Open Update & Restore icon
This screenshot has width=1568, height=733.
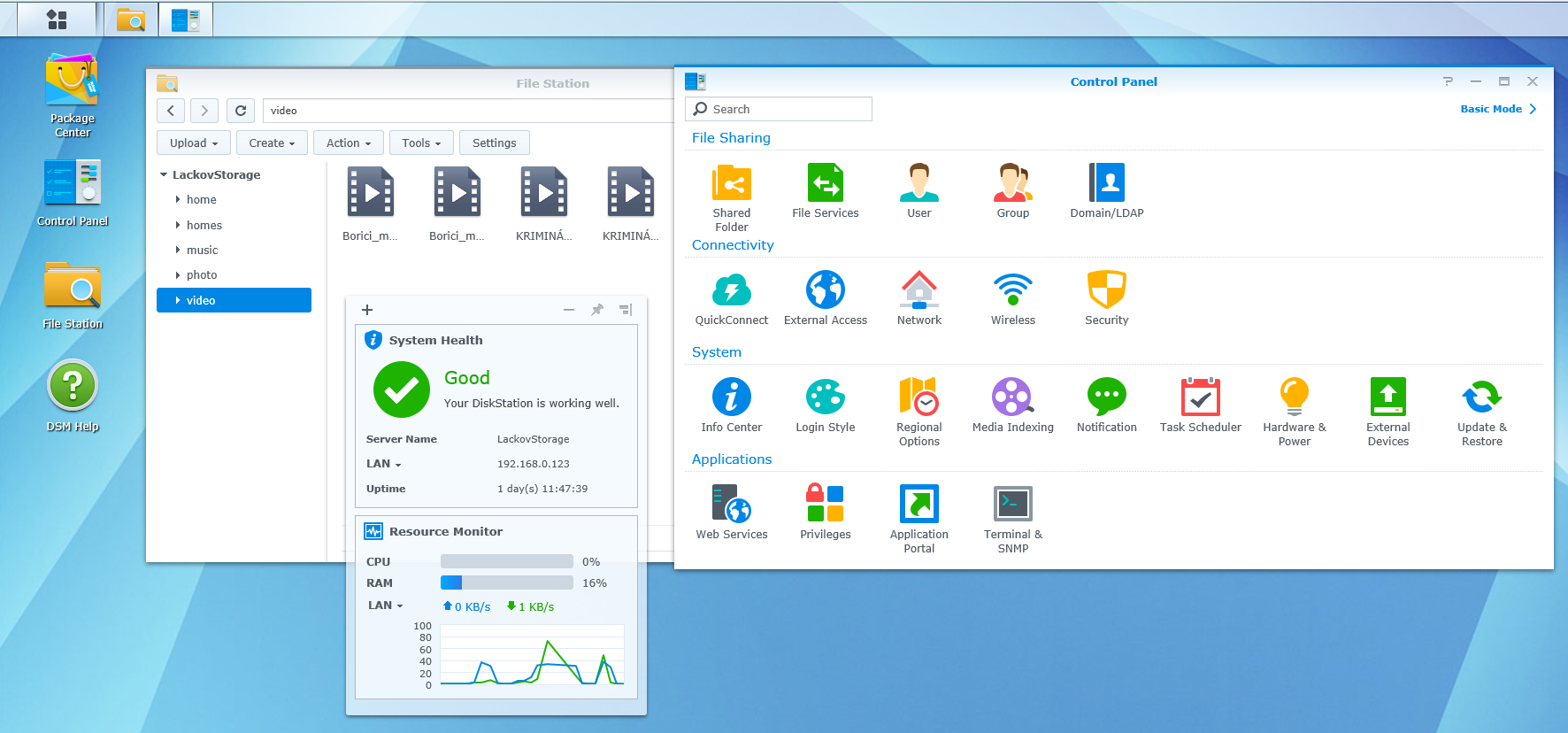[x=1481, y=397]
